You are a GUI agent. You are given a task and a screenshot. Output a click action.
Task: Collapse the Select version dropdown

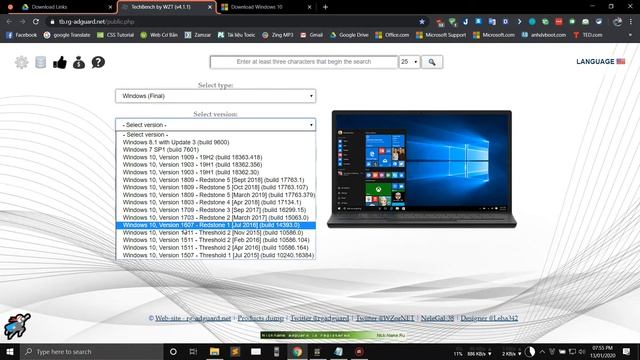click(x=216, y=124)
